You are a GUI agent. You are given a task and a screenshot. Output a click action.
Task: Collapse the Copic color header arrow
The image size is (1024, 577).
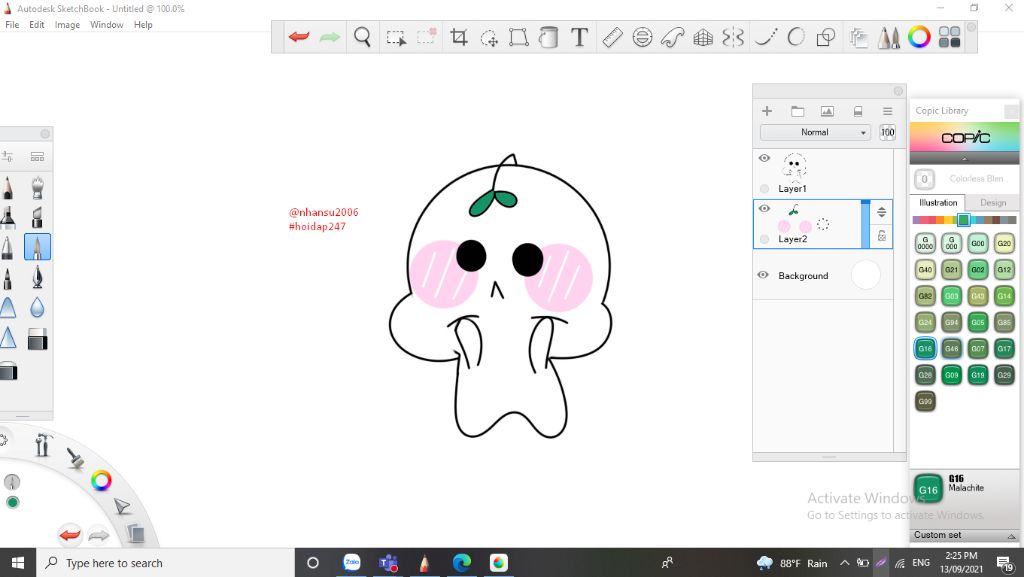pos(964,159)
